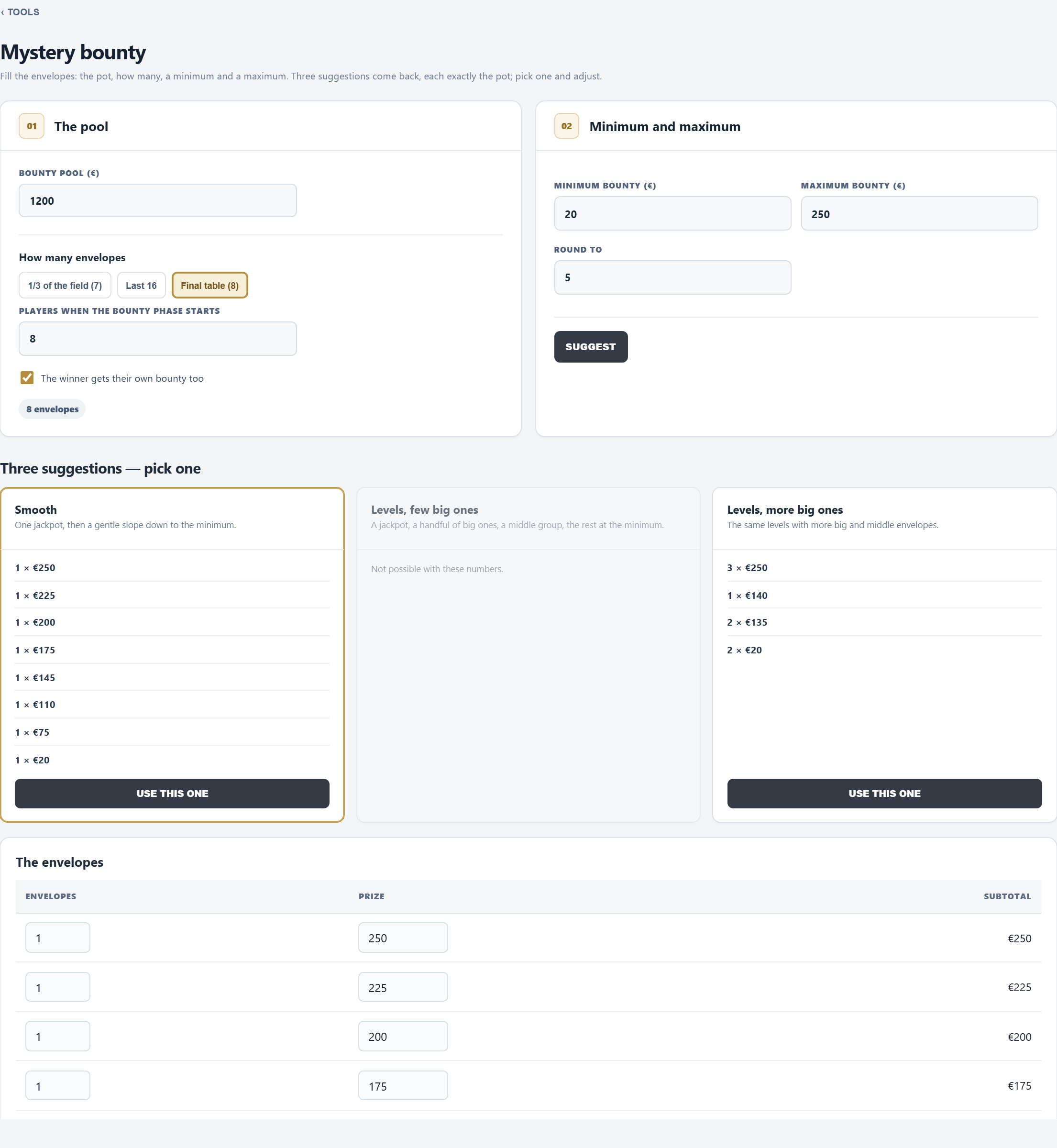This screenshot has height=1148, width=1057.
Task: Click the '2 × €20' row
Action: pos(884,651)
